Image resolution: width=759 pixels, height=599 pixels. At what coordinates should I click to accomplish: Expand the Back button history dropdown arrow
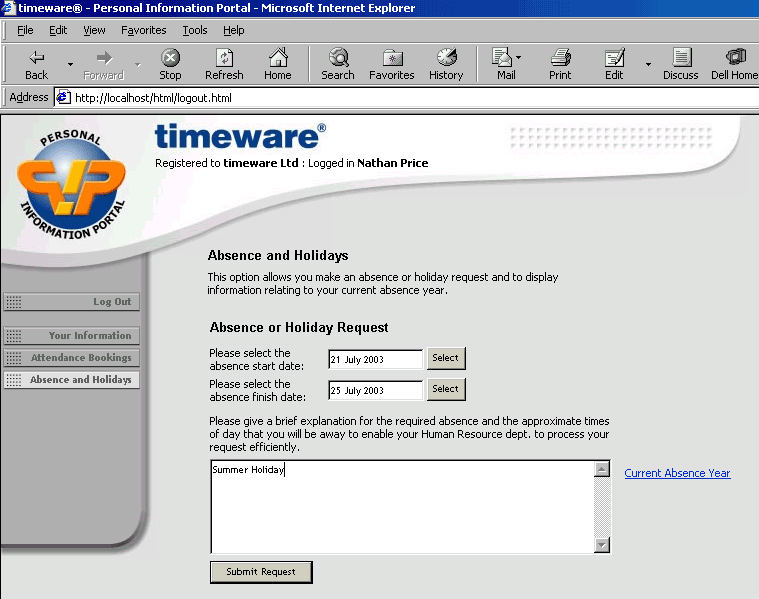pos(70,64)
